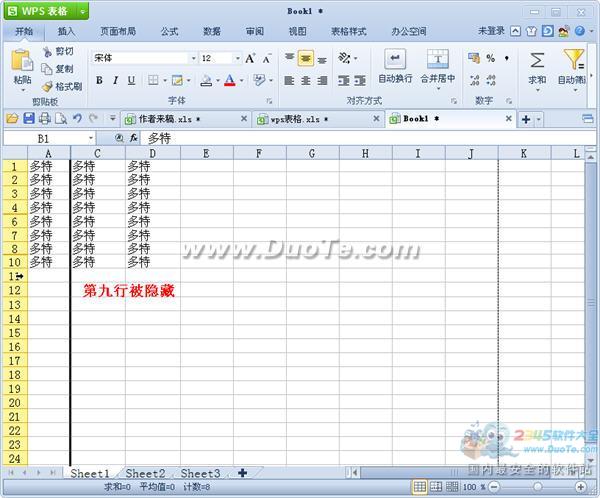Click the Cut (剪切) scissors icon
This screenshot has width=600, height=498.
(47, 52)
